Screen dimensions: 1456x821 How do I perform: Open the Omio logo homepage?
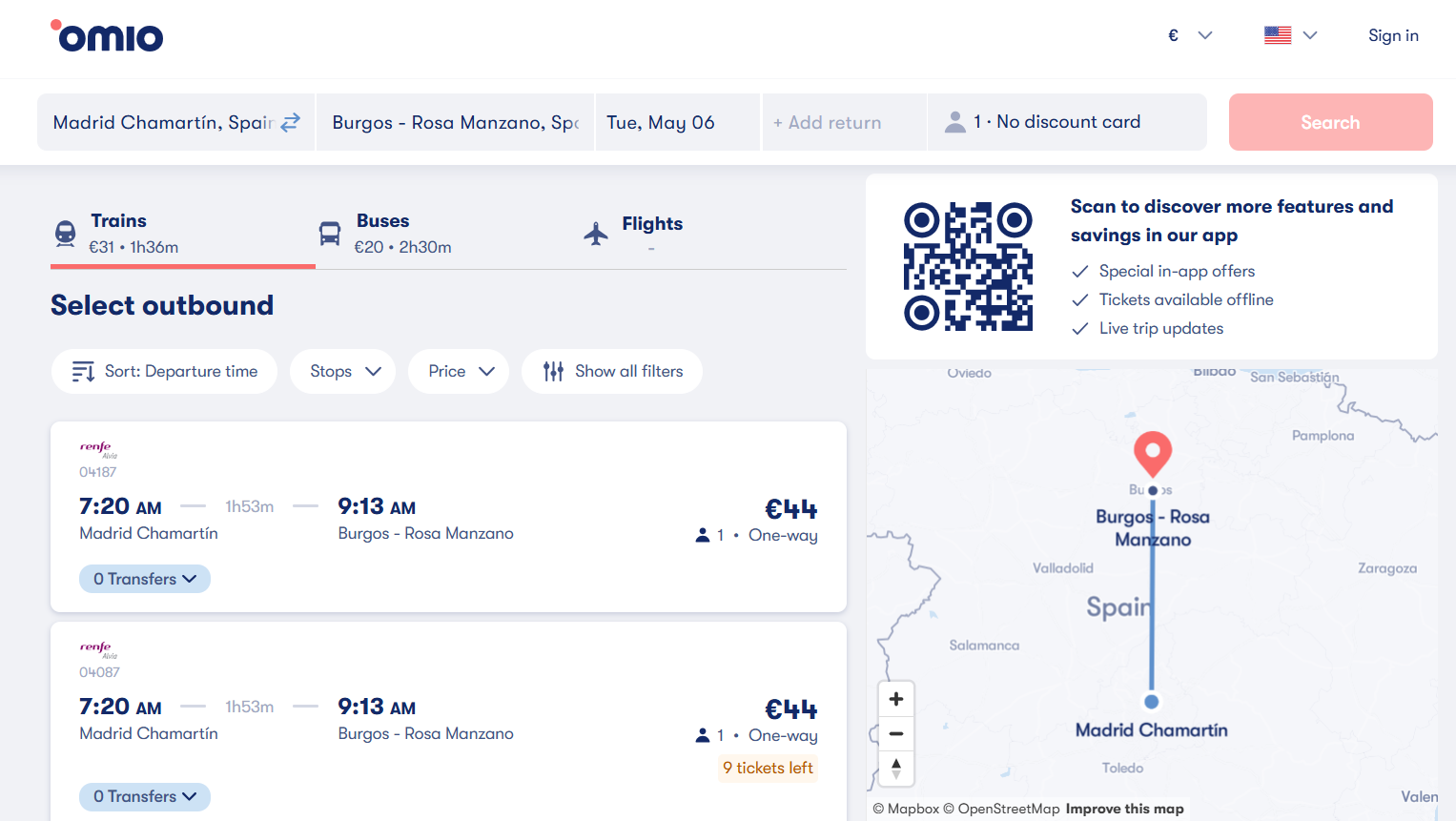[107, 36]
